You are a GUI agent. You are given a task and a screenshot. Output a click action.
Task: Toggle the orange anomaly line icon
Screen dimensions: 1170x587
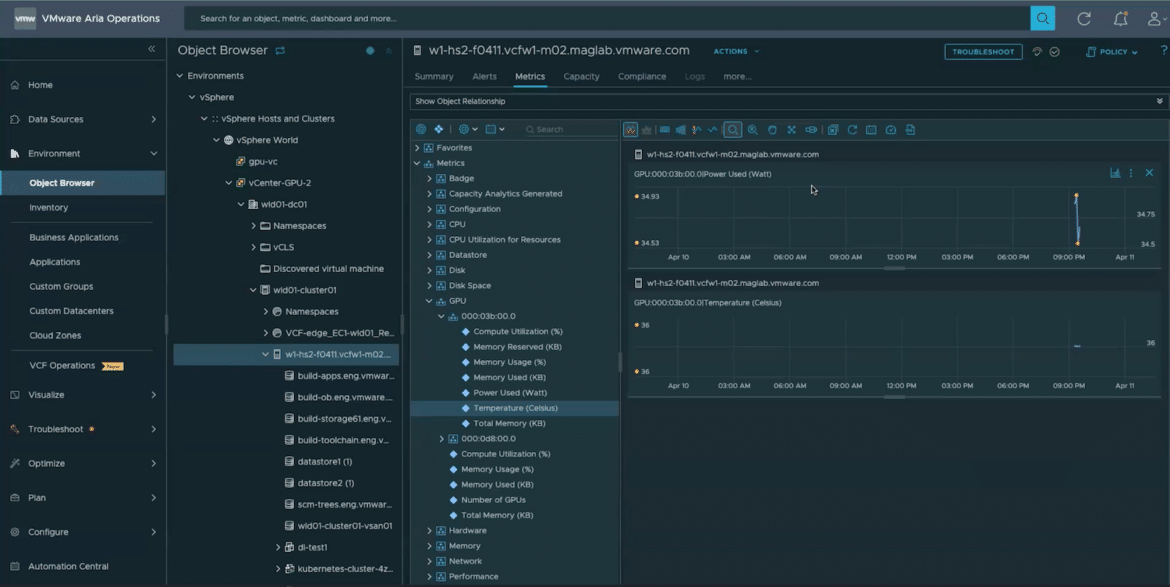point(696,130)
